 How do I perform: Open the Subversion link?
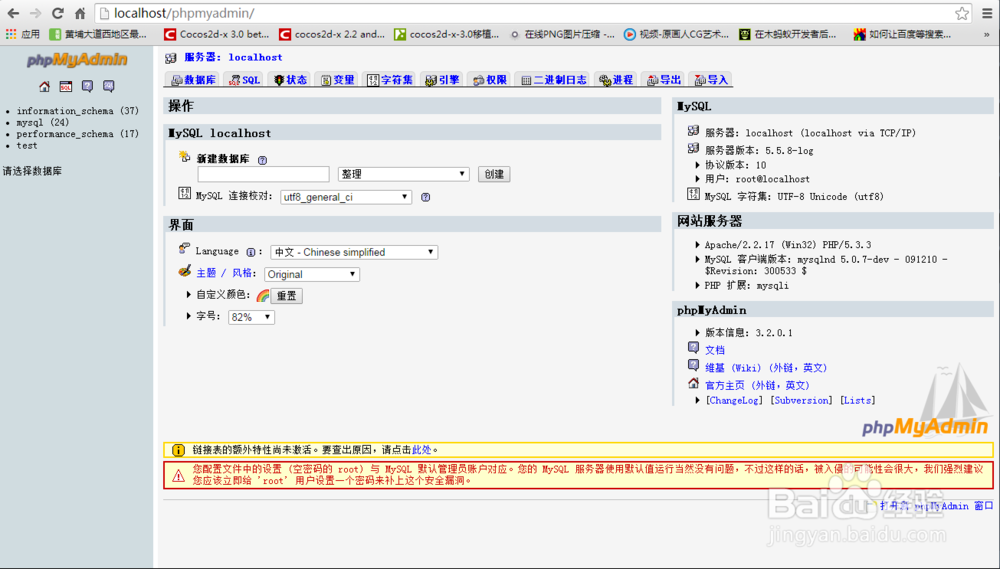(802, 401)
